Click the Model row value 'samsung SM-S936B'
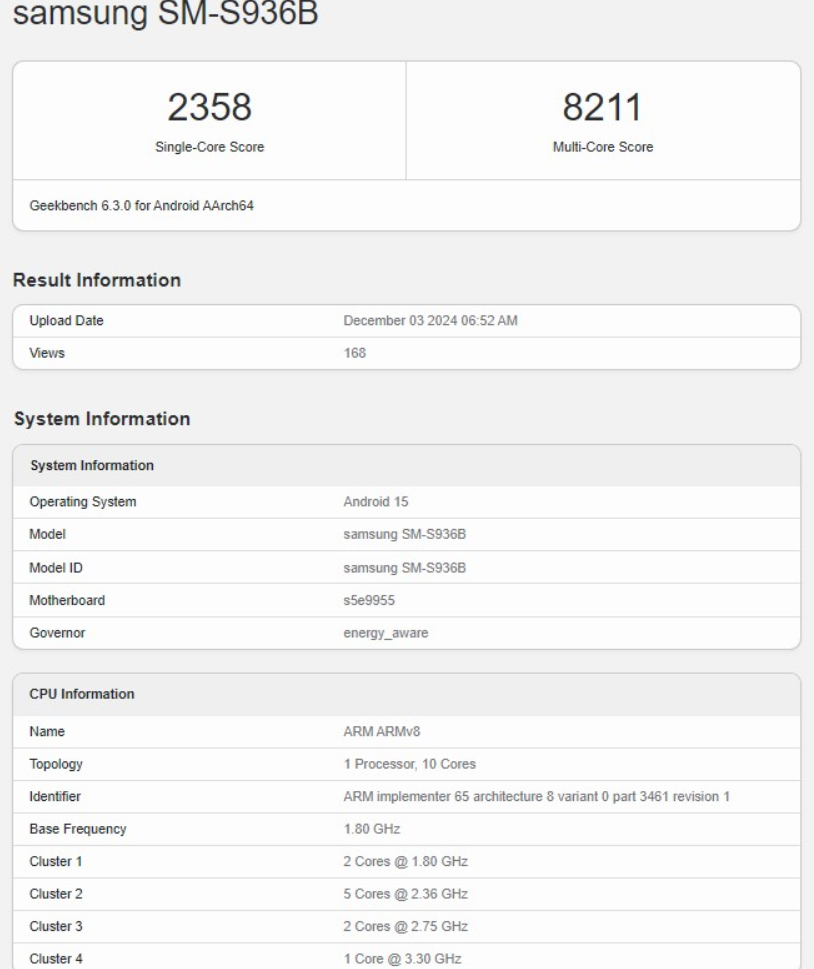Viewport: 814px width, 969px height. click(404, 534)
